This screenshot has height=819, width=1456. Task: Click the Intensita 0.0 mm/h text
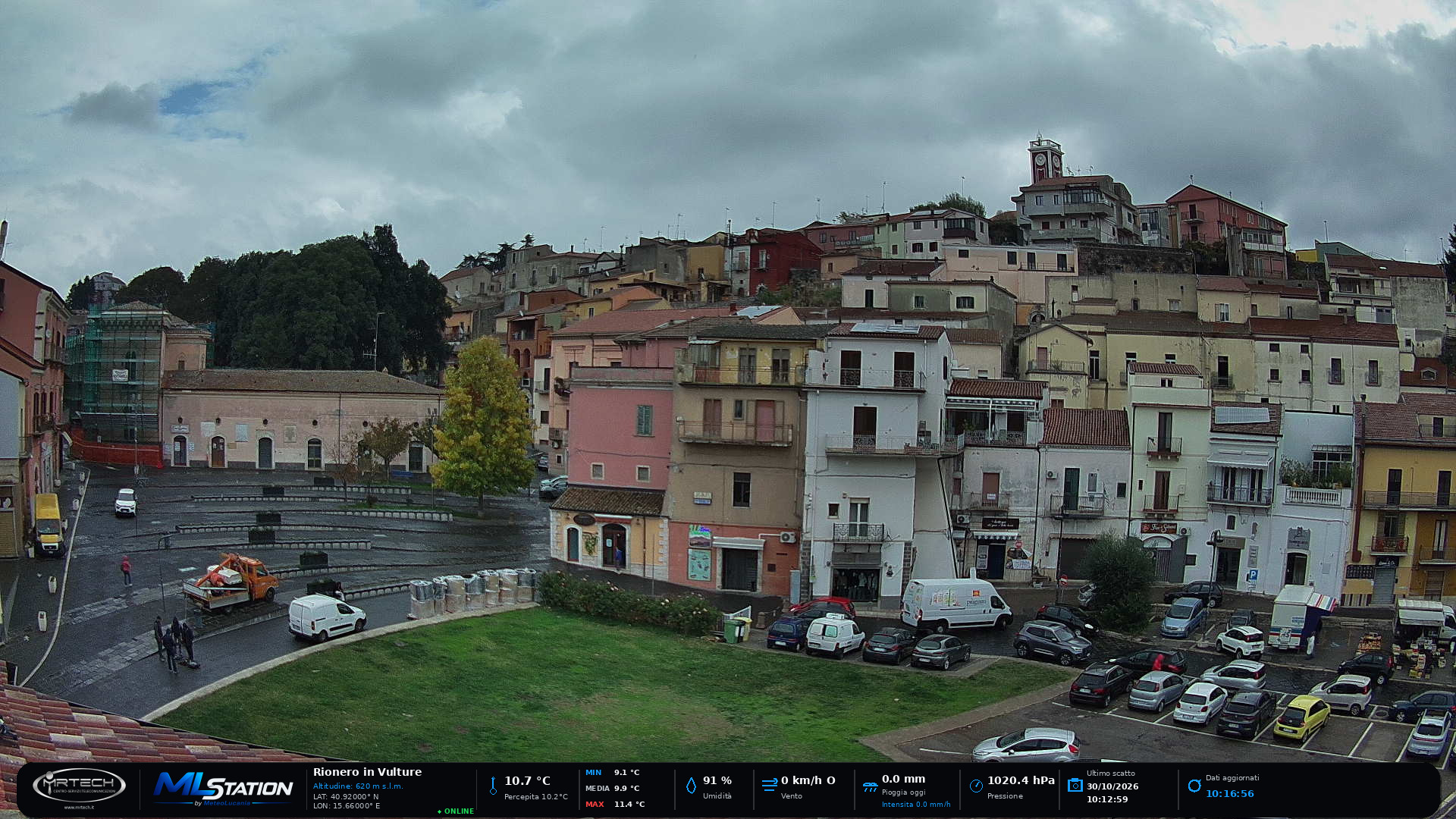pyautogui.click(x=916, y=805)
